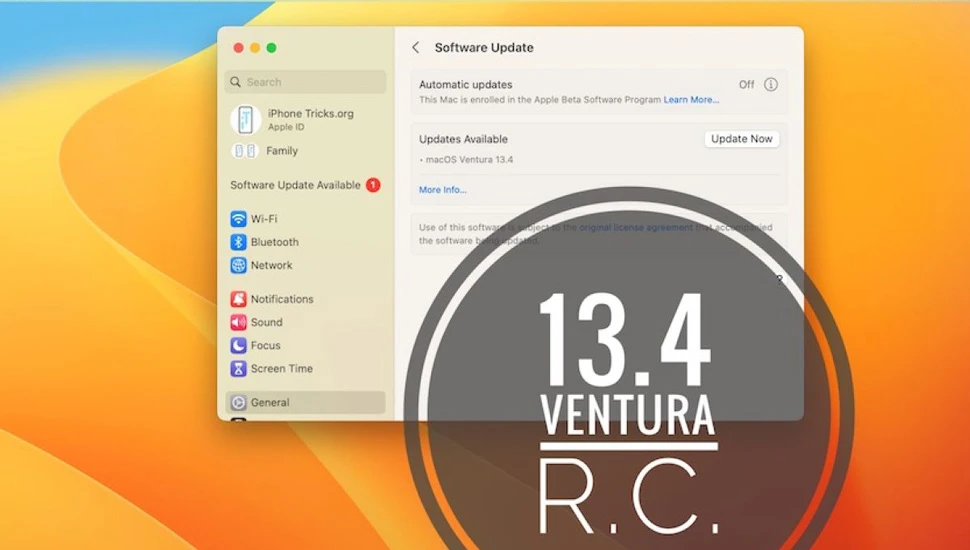Open iPhone Tricks.org Apple ID settings

311,113
